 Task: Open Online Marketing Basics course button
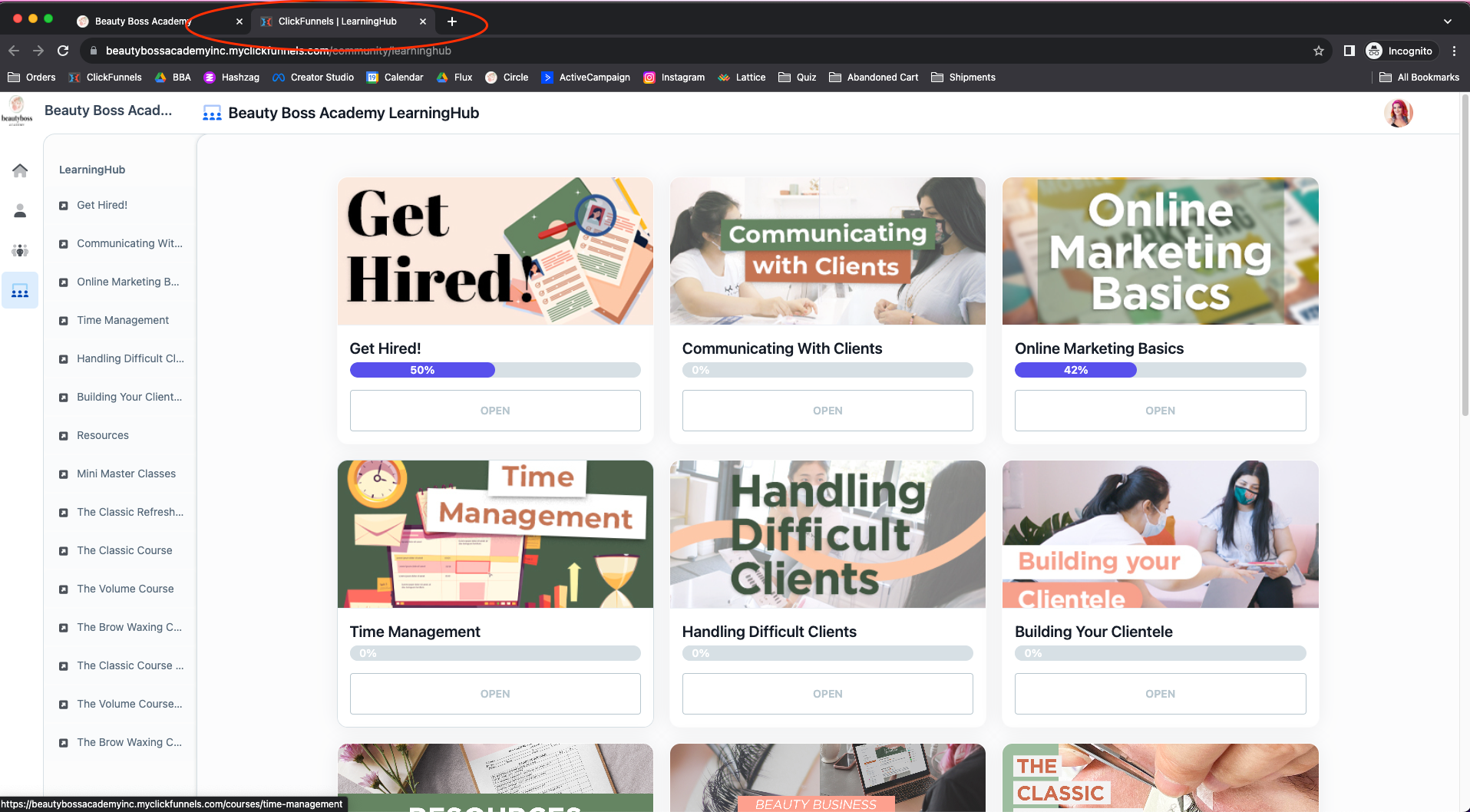tap(1160, 411)
